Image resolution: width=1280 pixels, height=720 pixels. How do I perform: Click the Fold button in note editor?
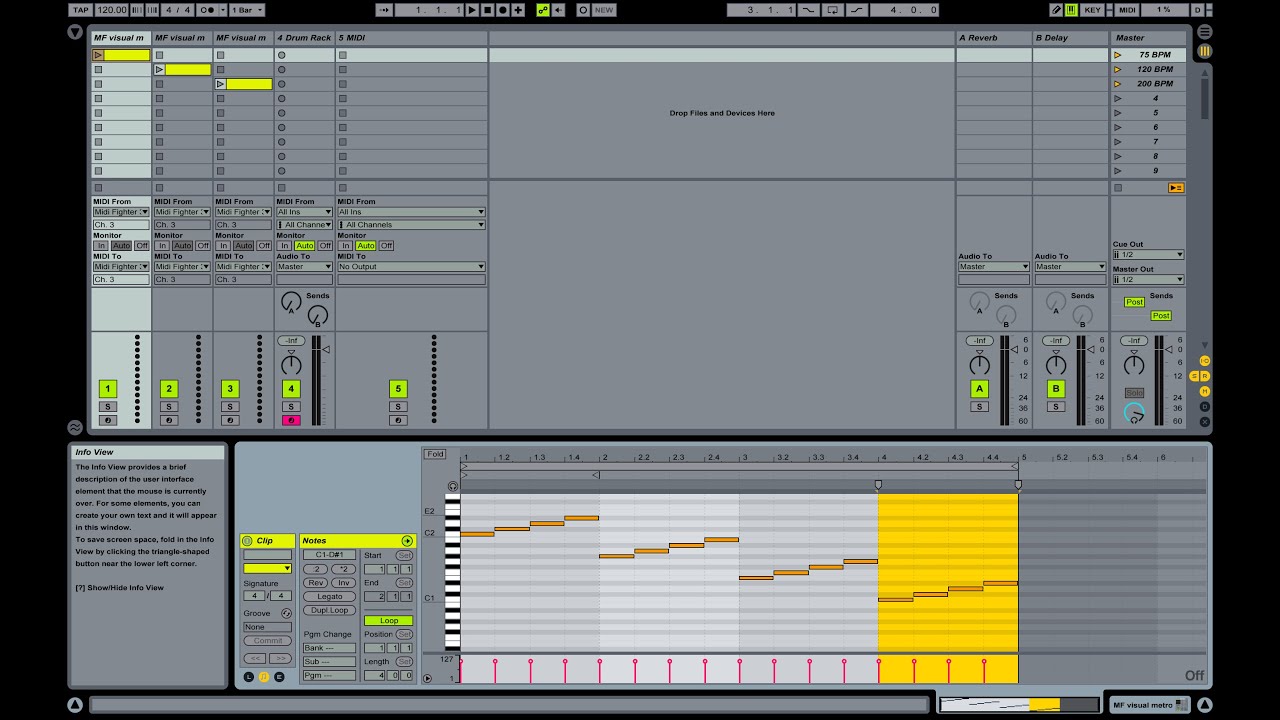coord(435,454)
